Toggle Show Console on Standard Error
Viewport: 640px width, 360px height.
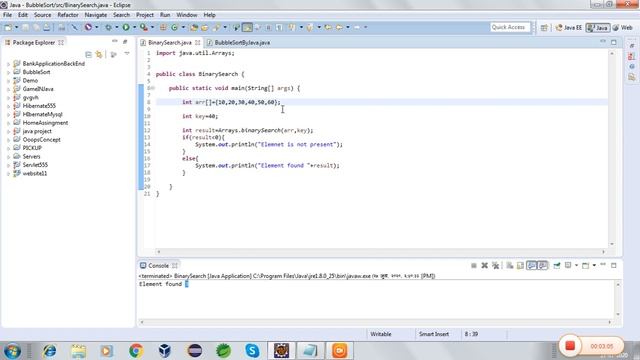tap(543, 266)
